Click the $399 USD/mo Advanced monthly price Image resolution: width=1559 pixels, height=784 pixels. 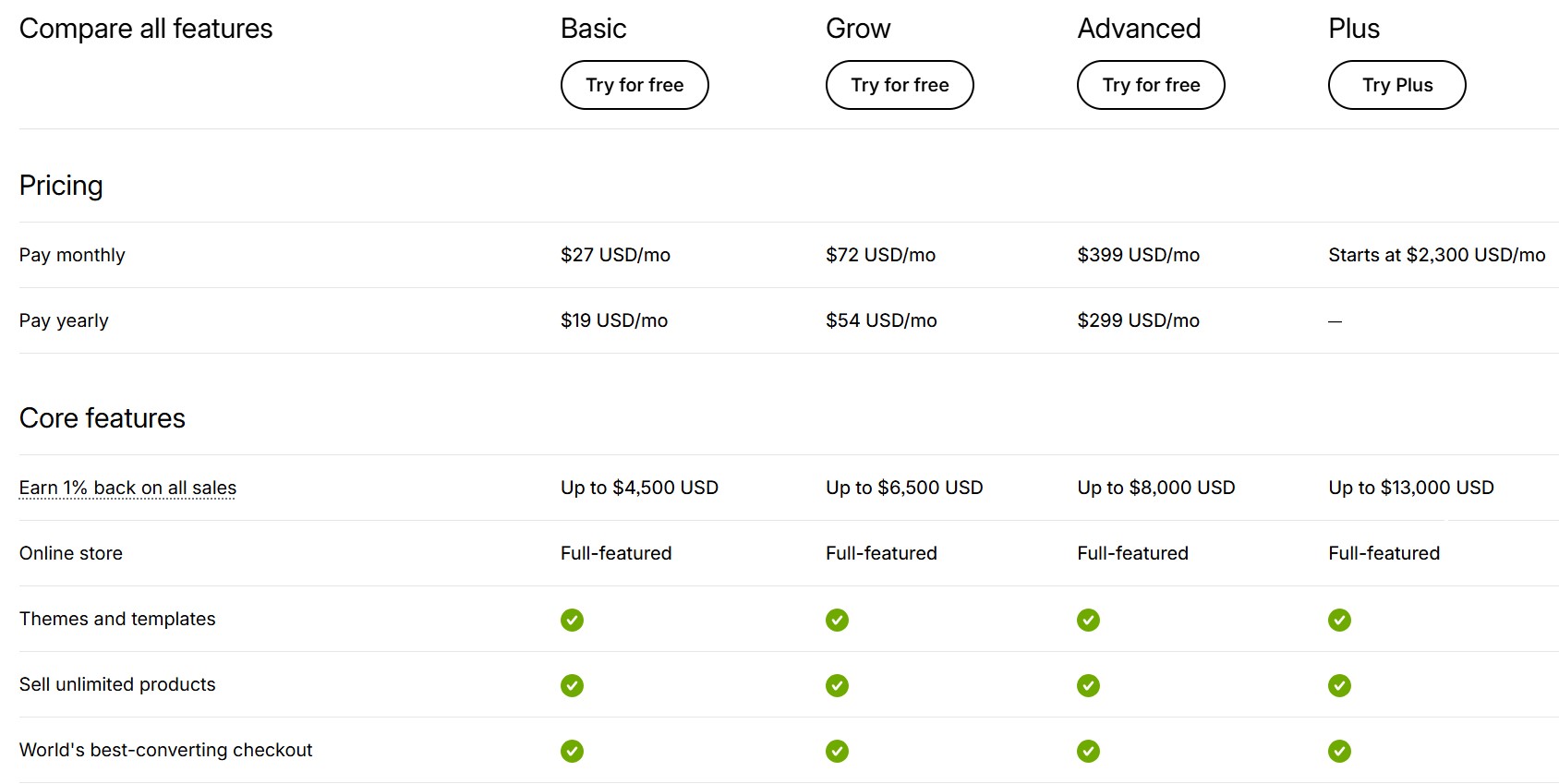1138,255
